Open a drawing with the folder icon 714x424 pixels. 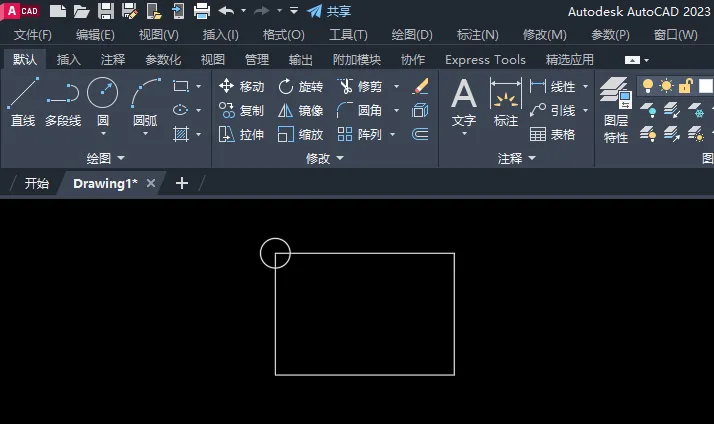point(82,11)
